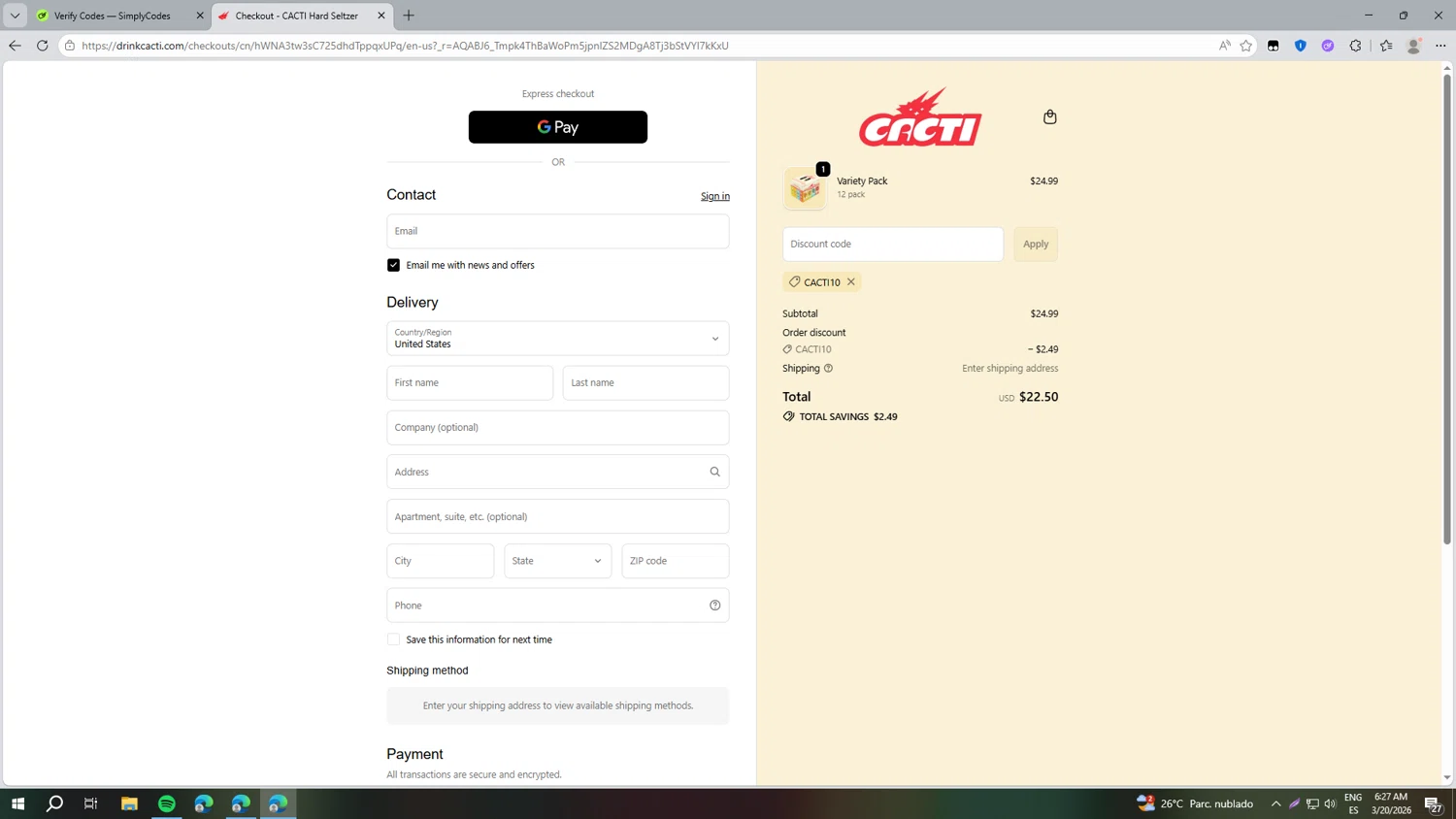Open the Extensions puzzle piece menu

tap(1356, 46)
